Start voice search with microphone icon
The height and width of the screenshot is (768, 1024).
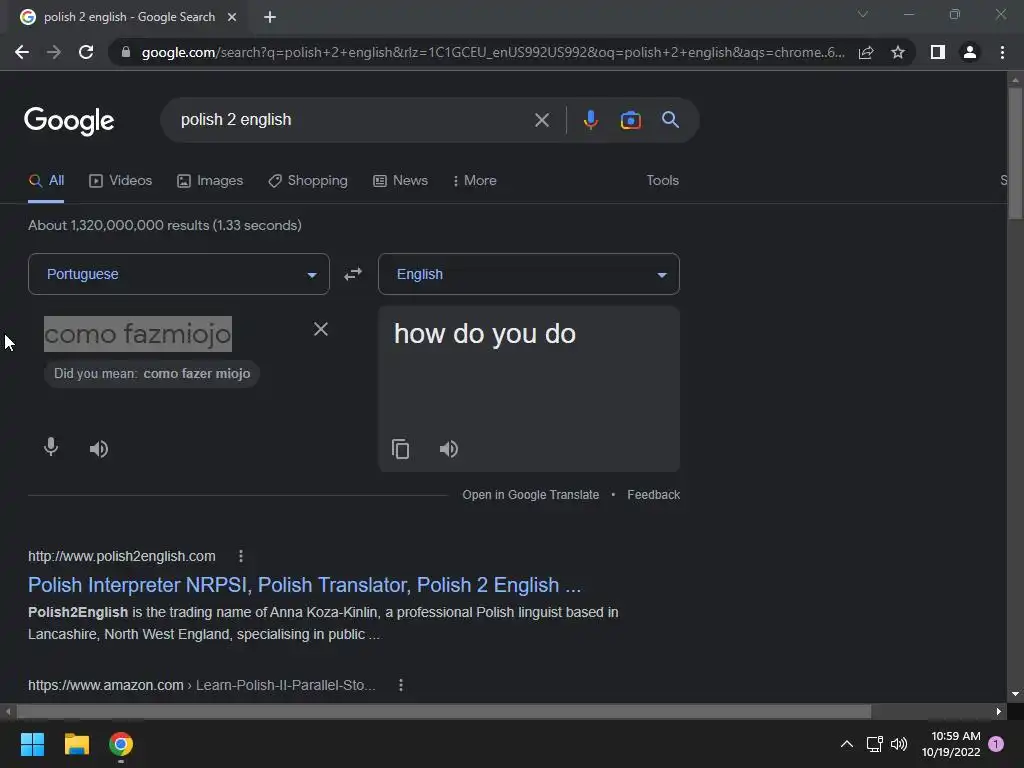590,120
